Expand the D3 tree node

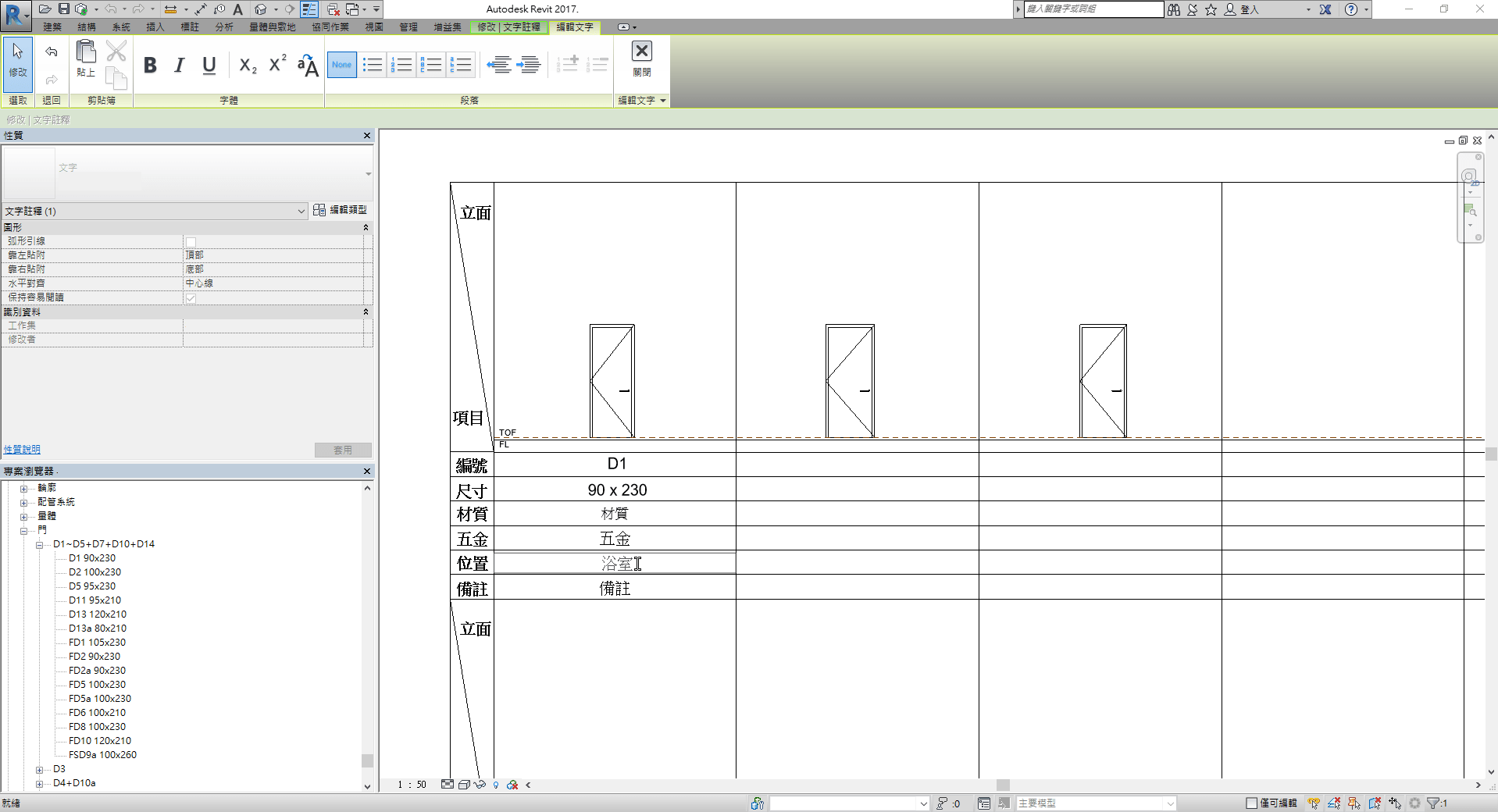(x=40, y=769)
